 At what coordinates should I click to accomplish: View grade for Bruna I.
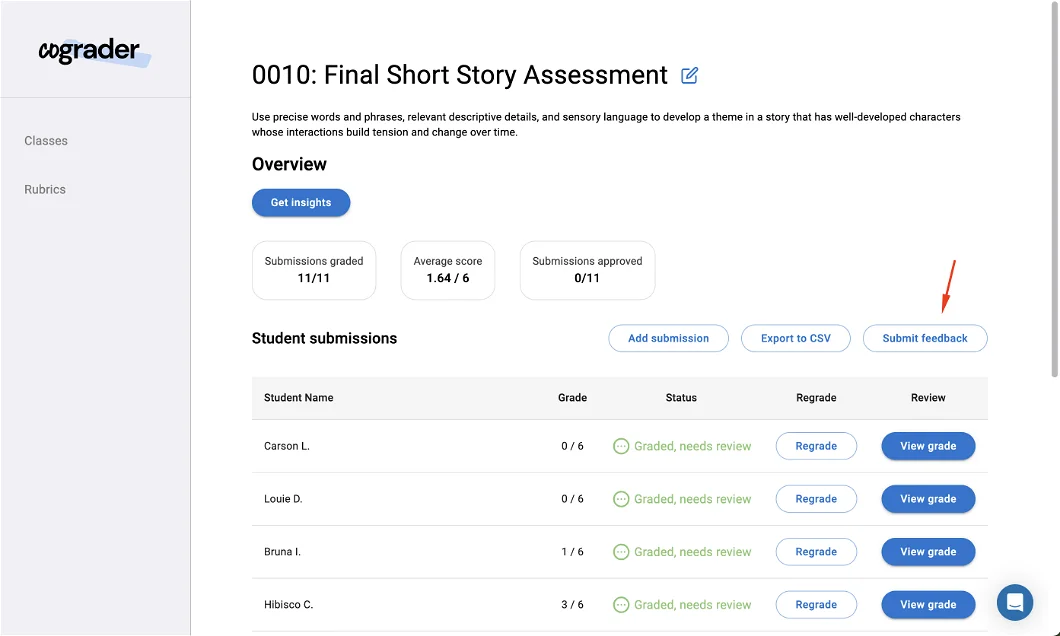tap(928, 551)
